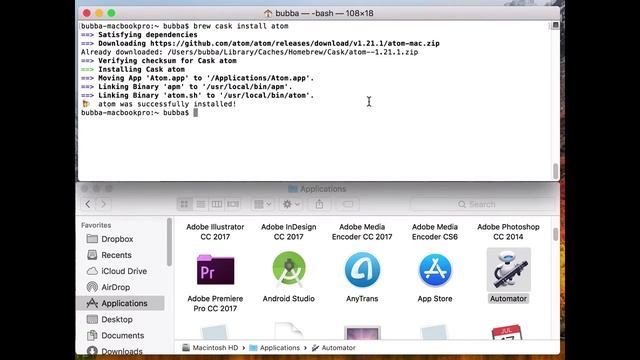Click the Terminal title bar home icon
This screenshot has width=640, height=360.
268,13
